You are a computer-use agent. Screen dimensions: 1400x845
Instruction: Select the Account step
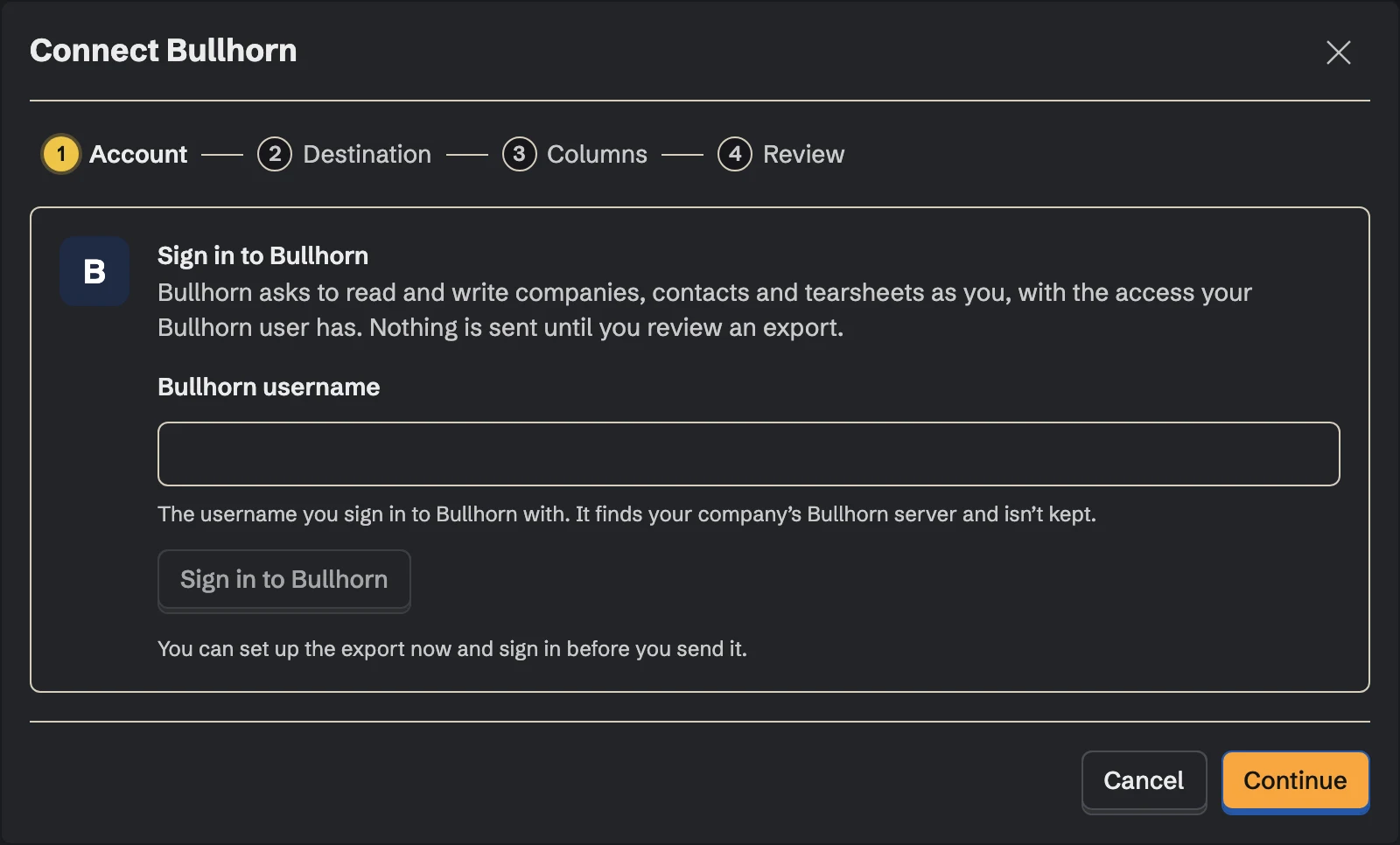point(115,154)
